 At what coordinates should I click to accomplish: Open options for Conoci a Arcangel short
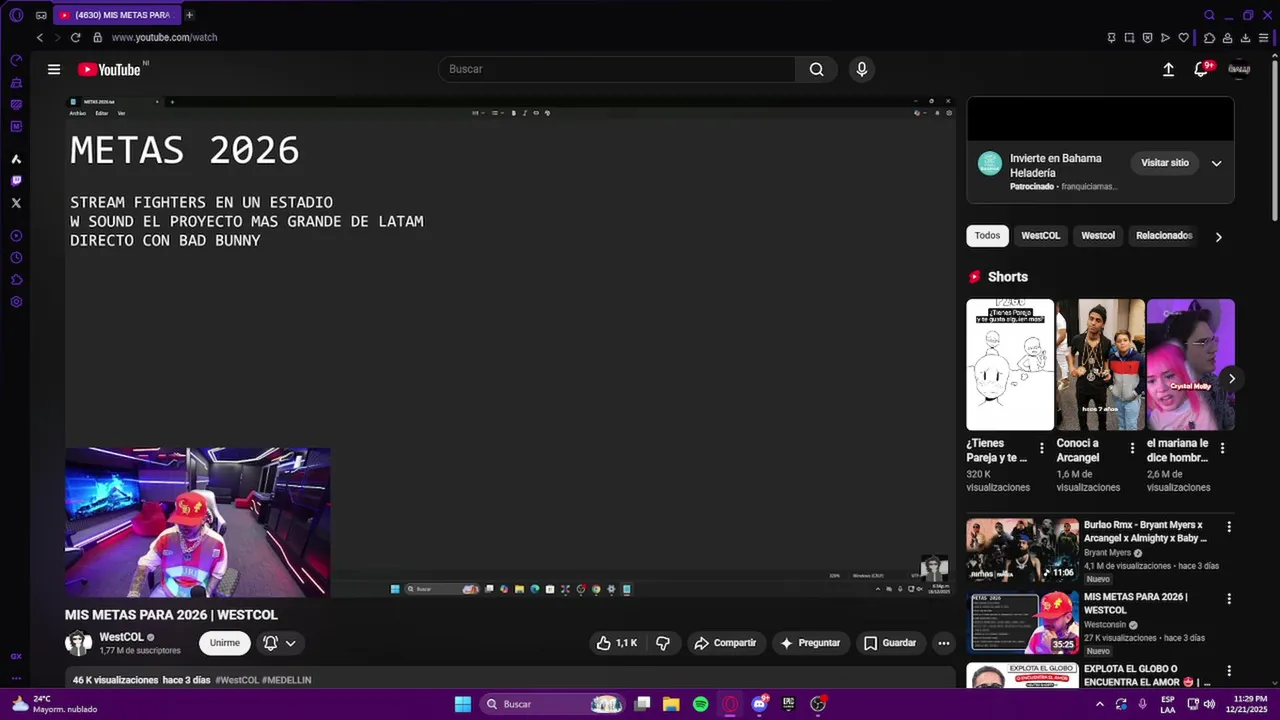coord(1132,448)
